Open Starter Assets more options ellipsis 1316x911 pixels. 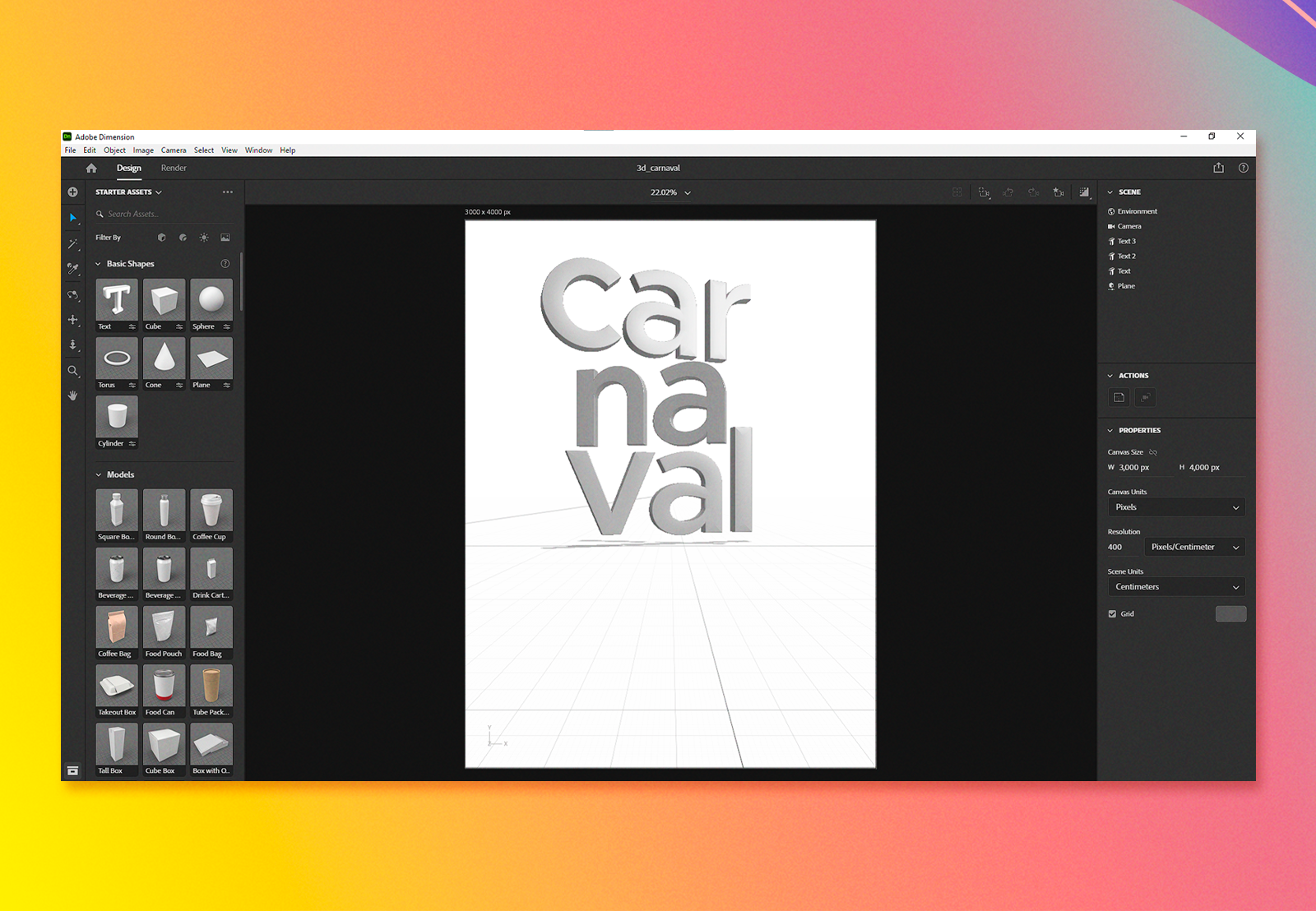pos(227,192)
